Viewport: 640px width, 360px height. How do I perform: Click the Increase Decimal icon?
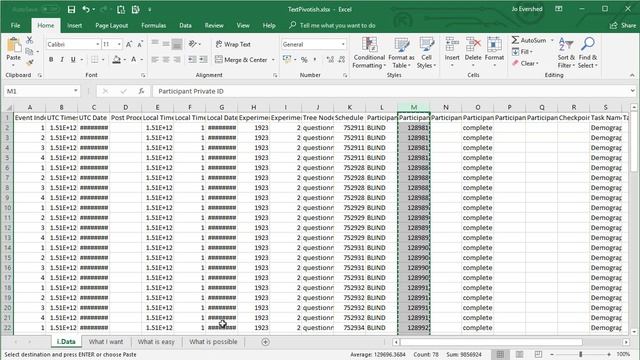pos(330,60)
